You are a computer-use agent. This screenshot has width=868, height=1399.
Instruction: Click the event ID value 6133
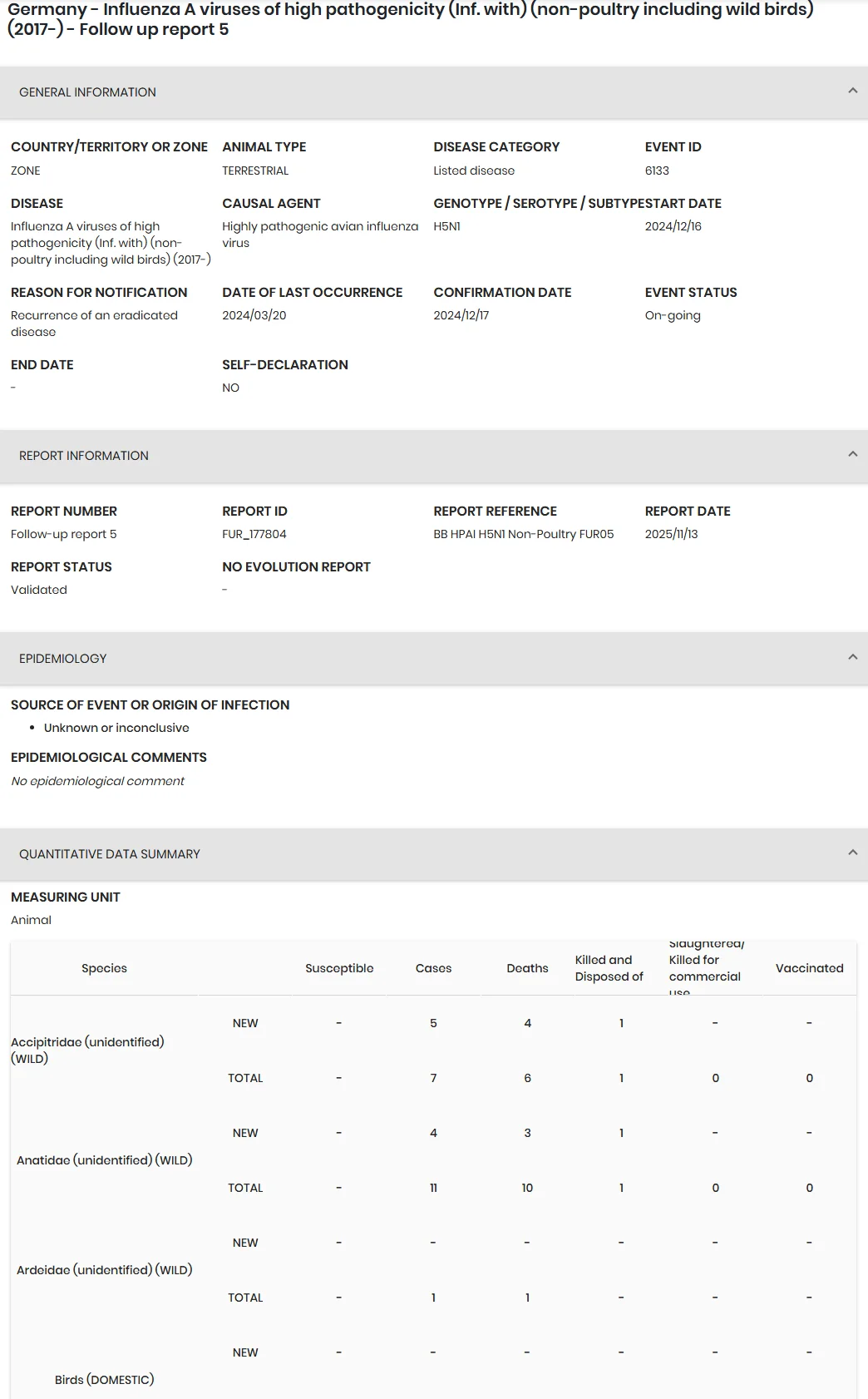pos(657,171)
